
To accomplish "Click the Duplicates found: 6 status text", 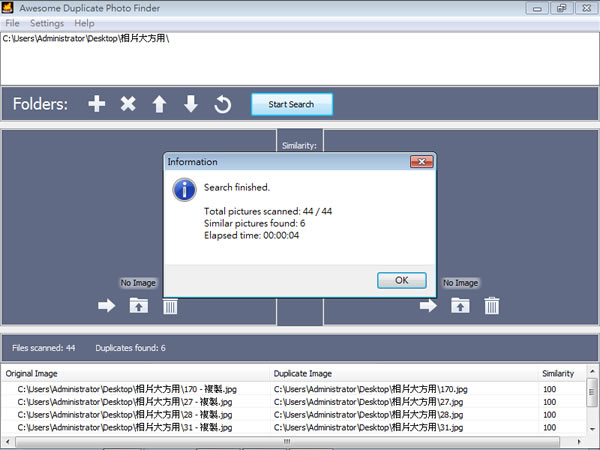I will click(130, 348).
